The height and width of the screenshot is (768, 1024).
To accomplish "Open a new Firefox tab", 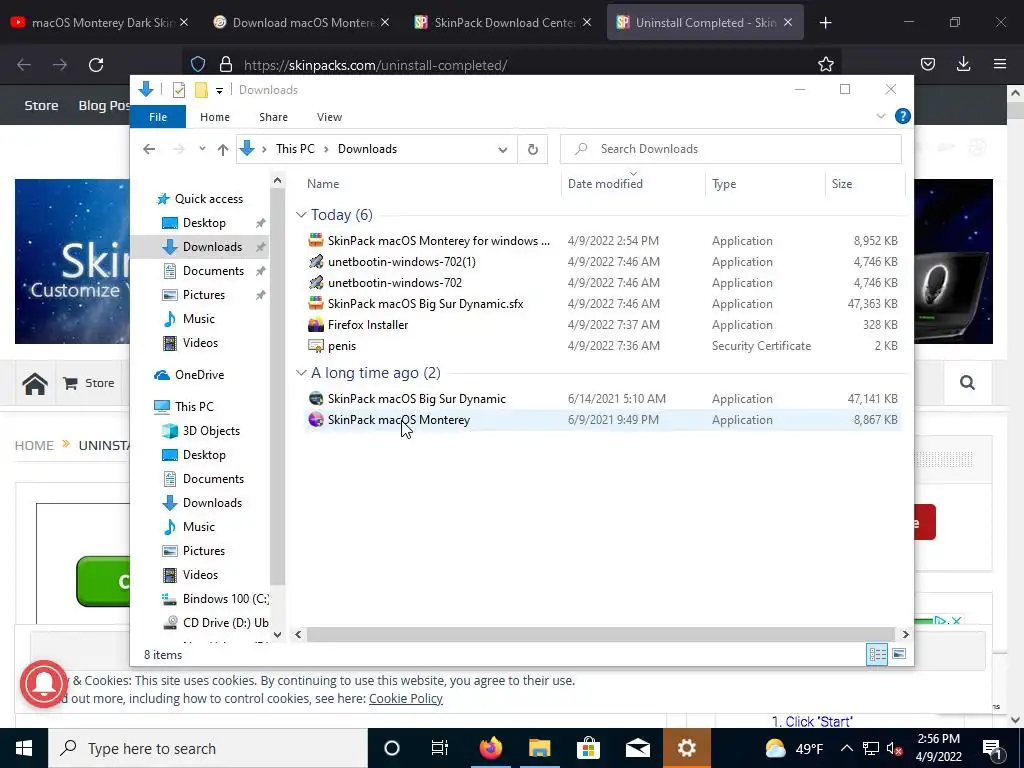I will [825, 23].
